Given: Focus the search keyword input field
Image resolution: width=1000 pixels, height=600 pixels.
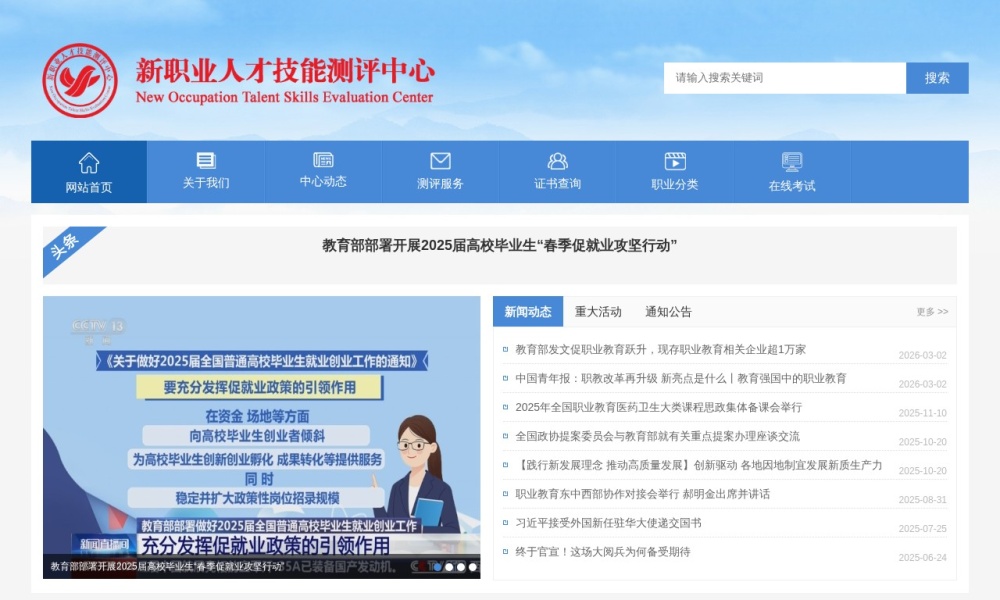Looking at the screenshot, I should (784, 78).
